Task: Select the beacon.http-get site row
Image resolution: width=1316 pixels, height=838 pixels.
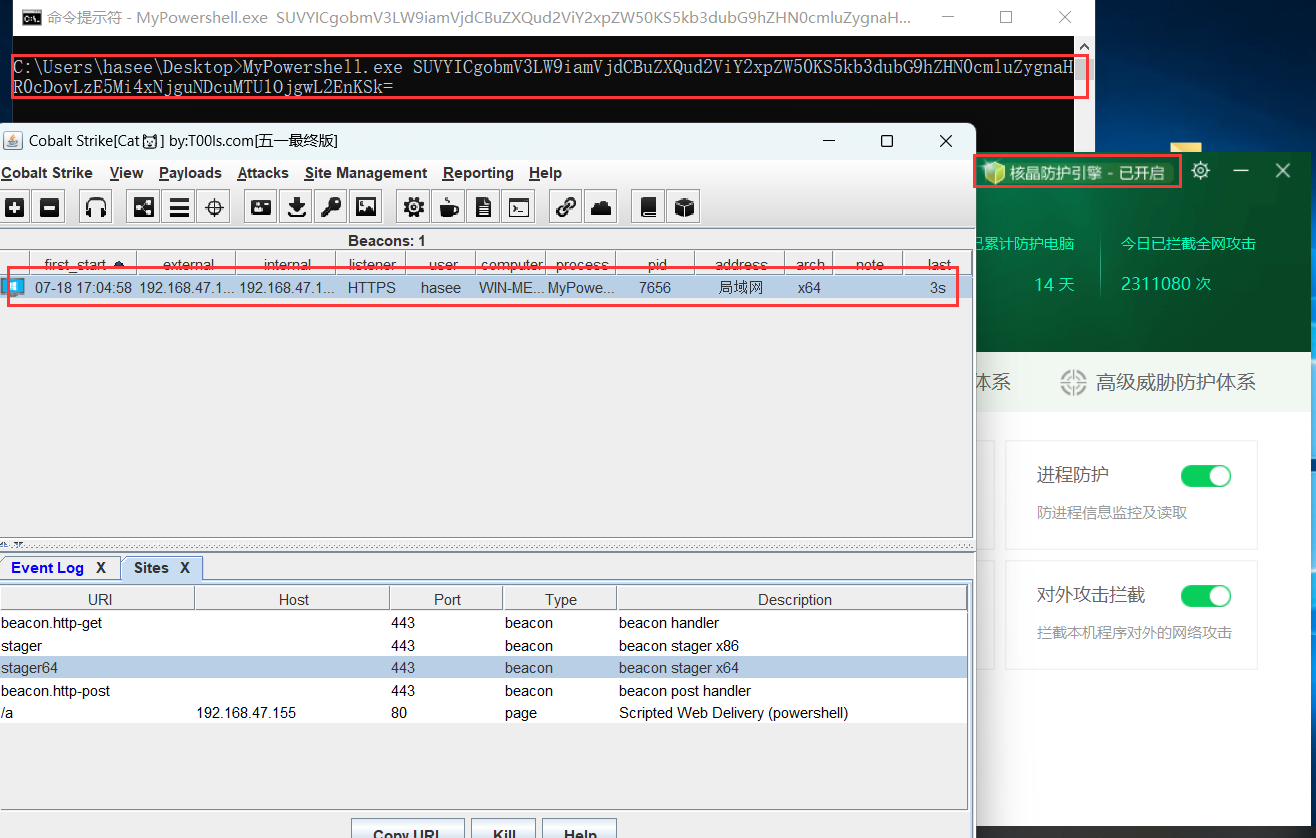Action: [484, 622]
